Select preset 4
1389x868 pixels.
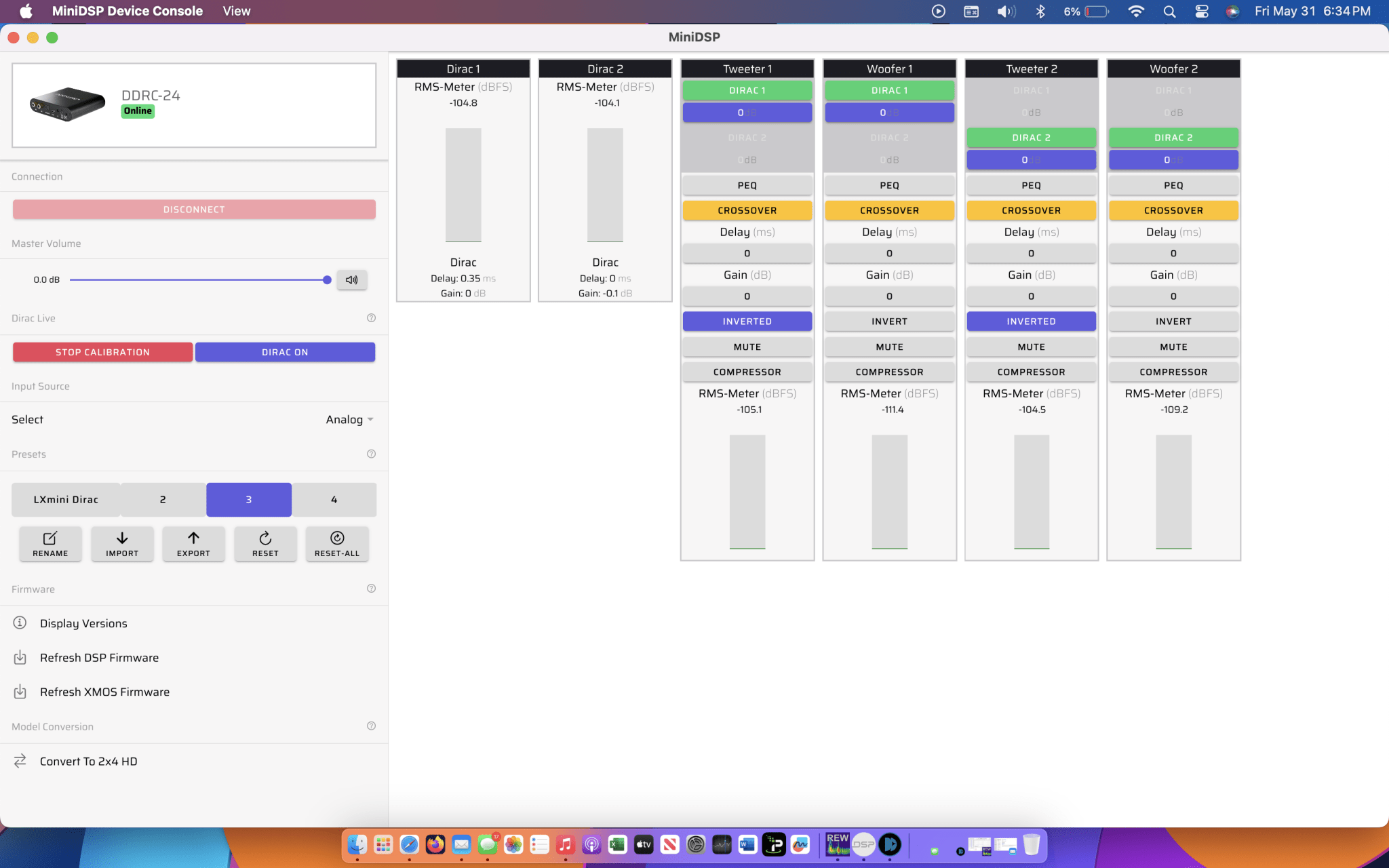pos(334,500)
